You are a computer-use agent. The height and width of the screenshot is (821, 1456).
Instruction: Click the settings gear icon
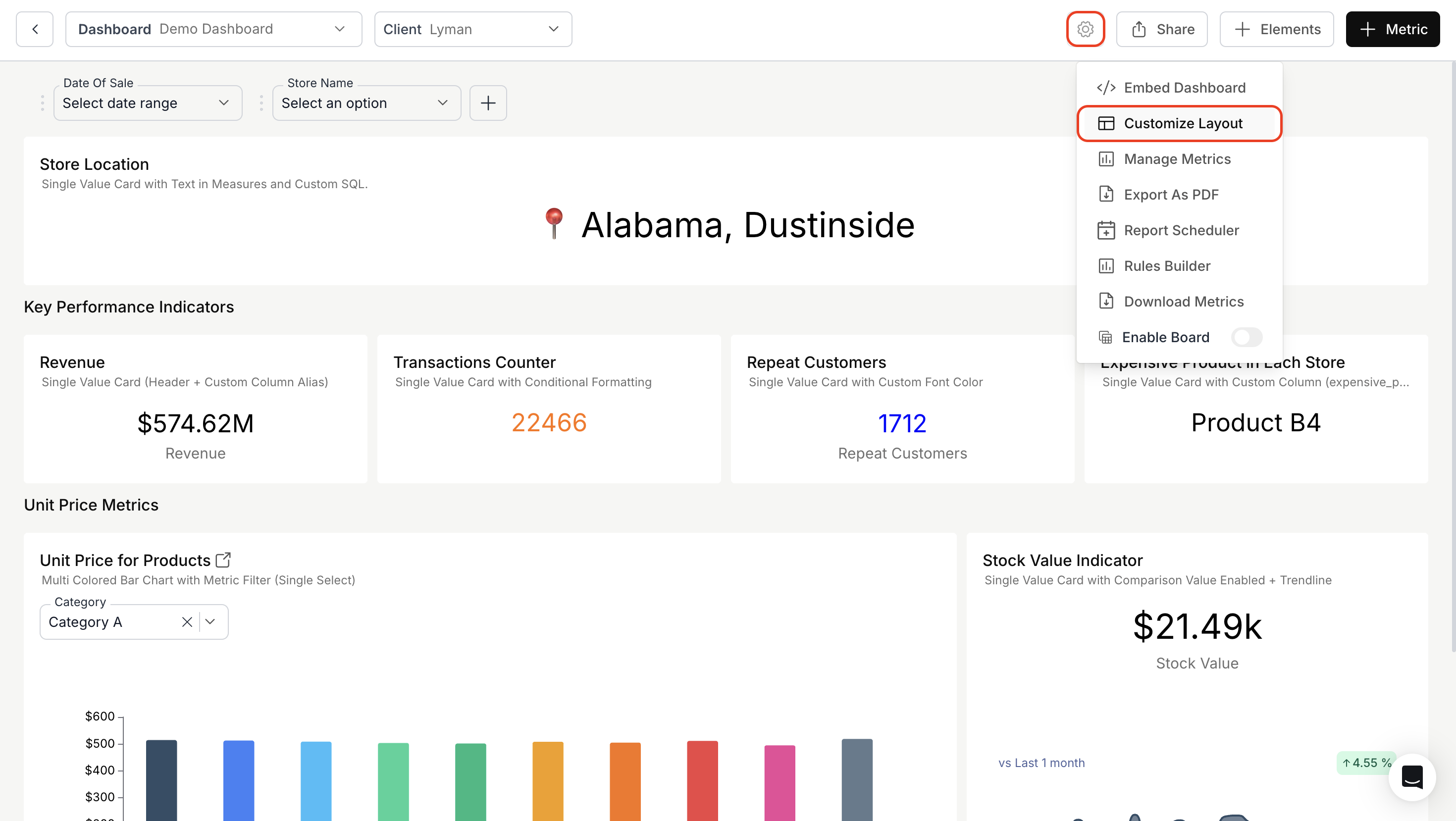pos(1085,29)
